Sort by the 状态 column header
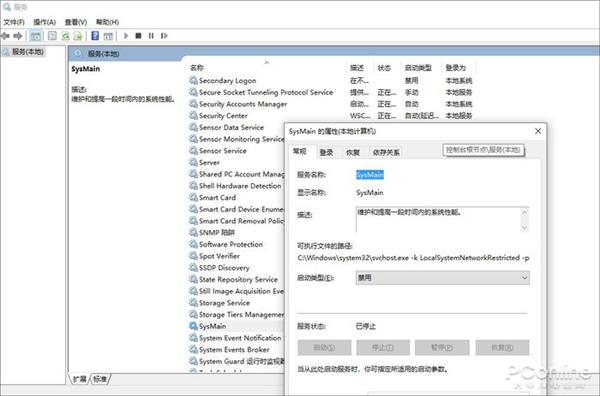Viewport: 600px width, 396px height. coord(384,68)
